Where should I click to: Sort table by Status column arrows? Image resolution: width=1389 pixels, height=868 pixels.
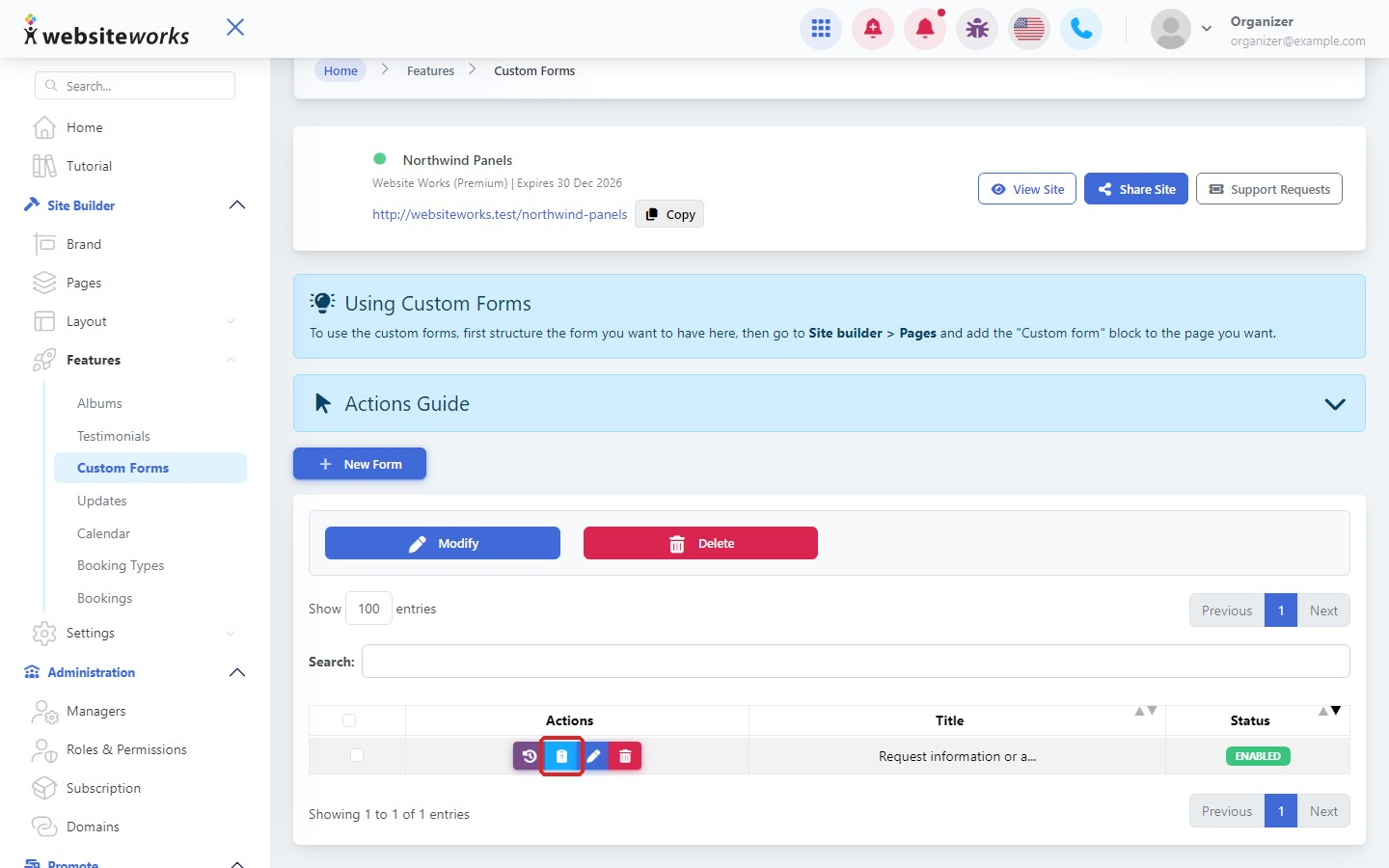(x=1329, y=711)
